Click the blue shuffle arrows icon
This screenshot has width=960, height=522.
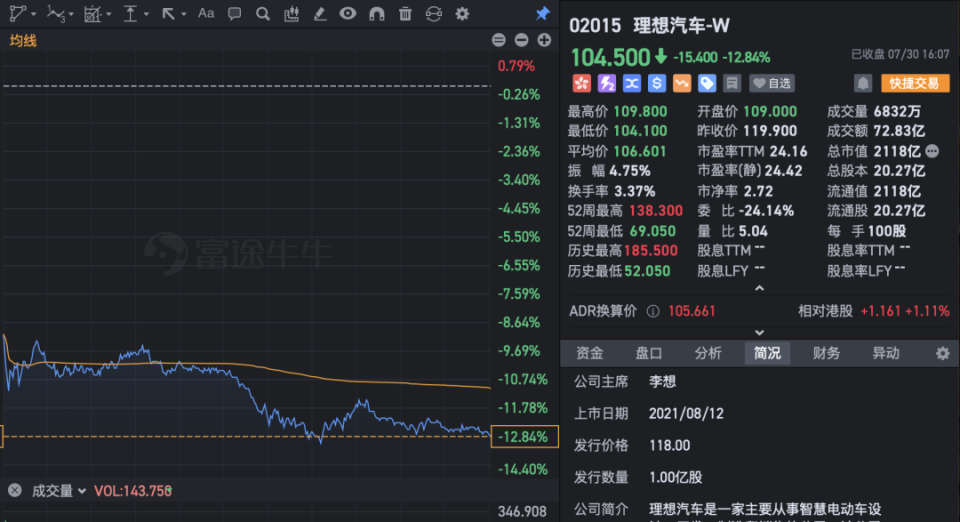632,83
